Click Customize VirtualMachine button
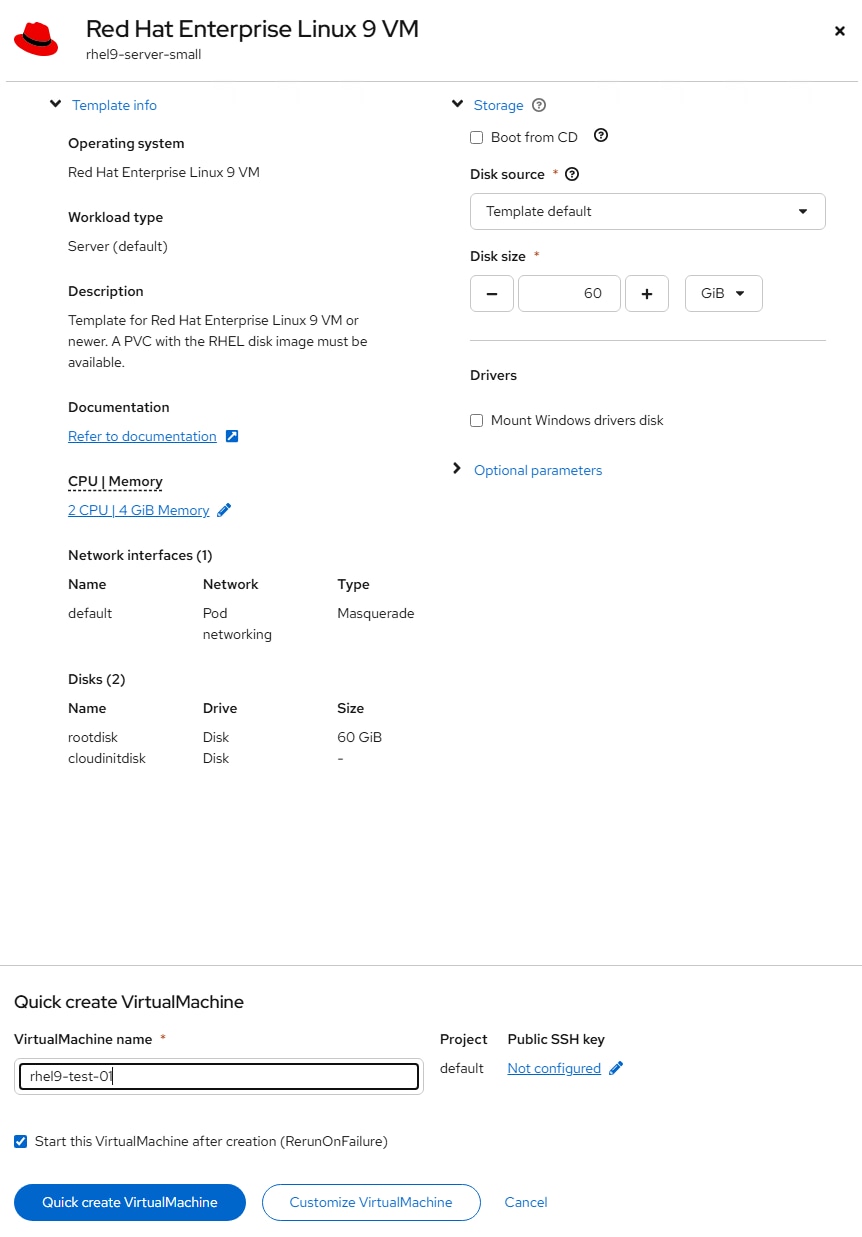Viewport: 862px width, 1237px height. click(x=371, y=1202)
